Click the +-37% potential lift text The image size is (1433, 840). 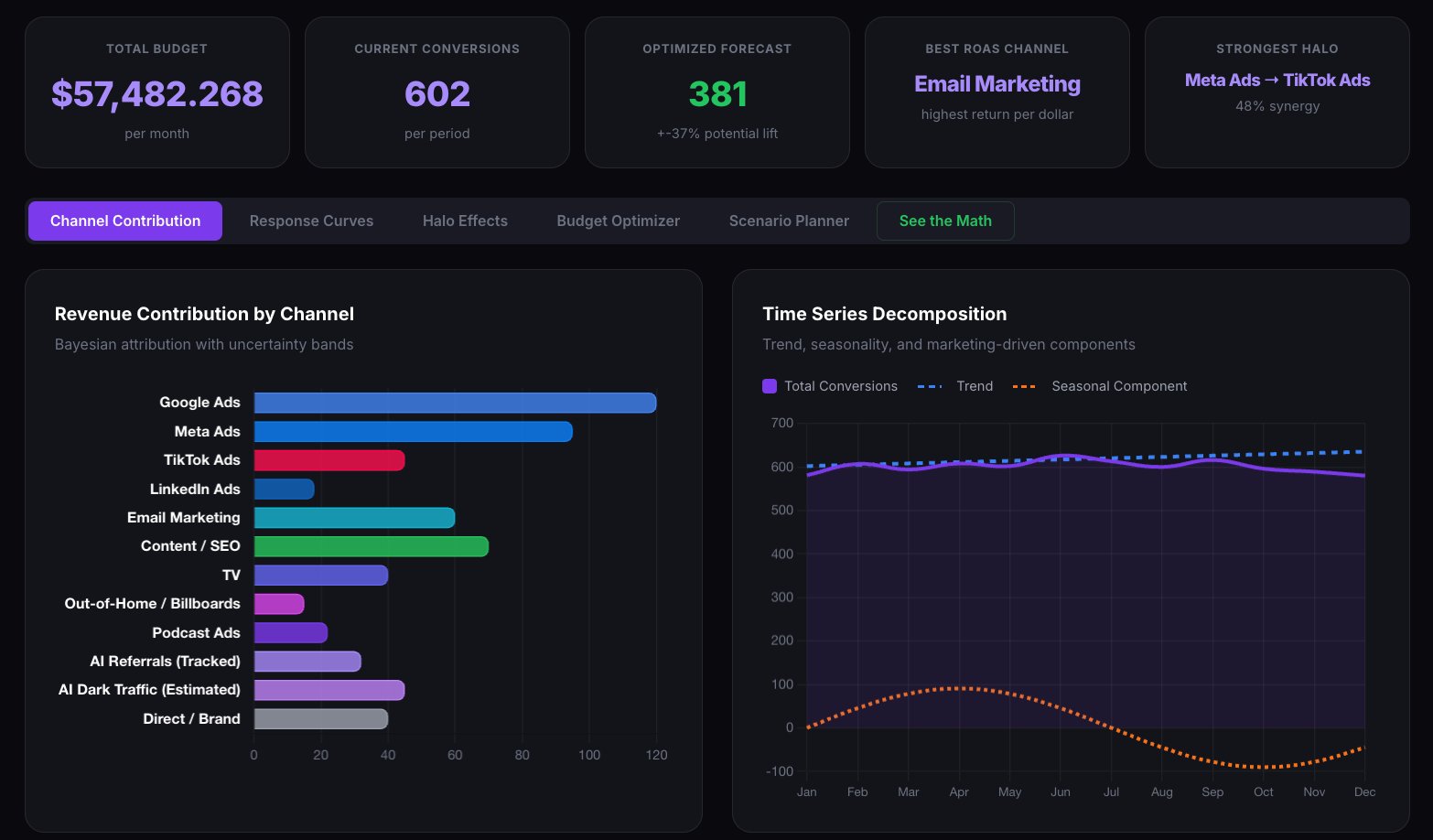coord(717,134)
